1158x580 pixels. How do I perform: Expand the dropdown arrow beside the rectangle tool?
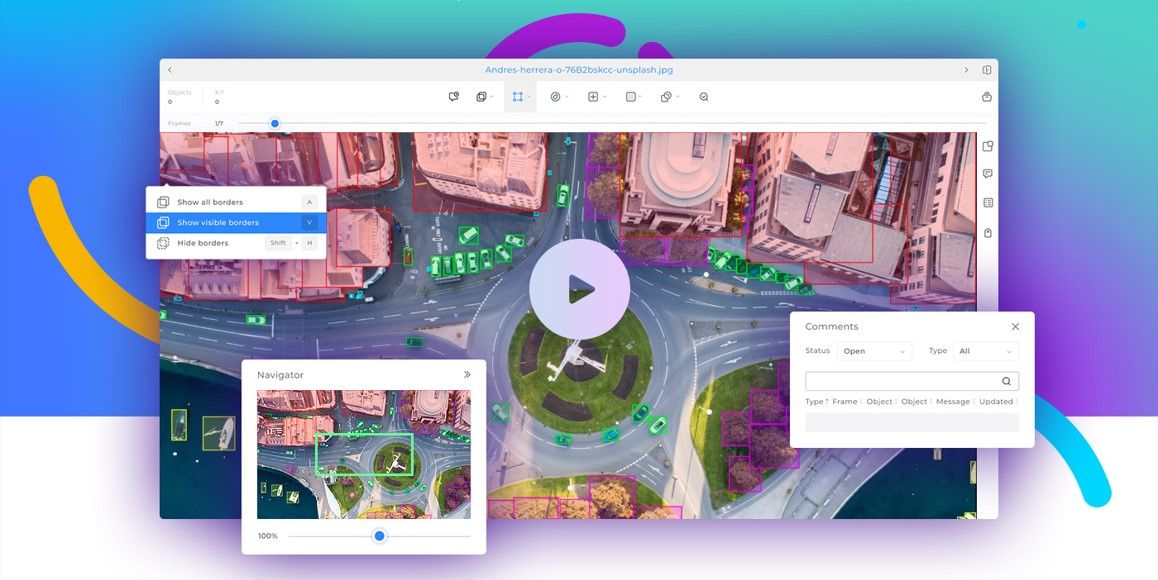tap(531, 96)
